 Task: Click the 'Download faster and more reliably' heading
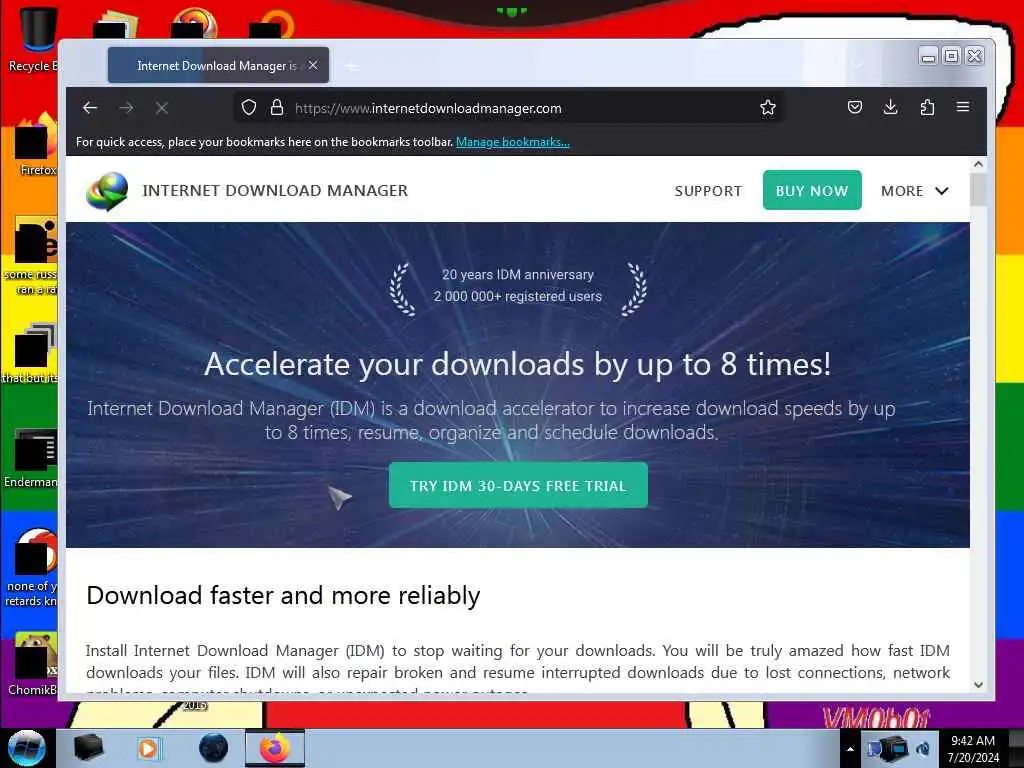click(283, 596)
